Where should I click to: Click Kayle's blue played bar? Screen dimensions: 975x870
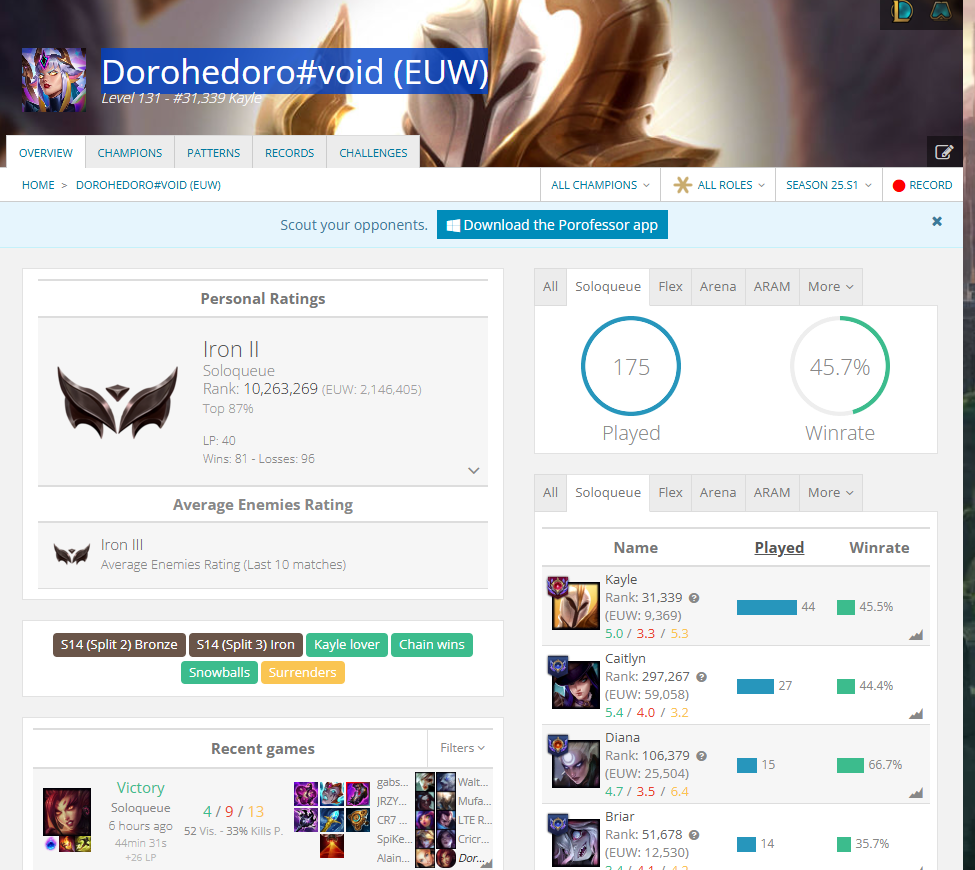tap(767, 607)
